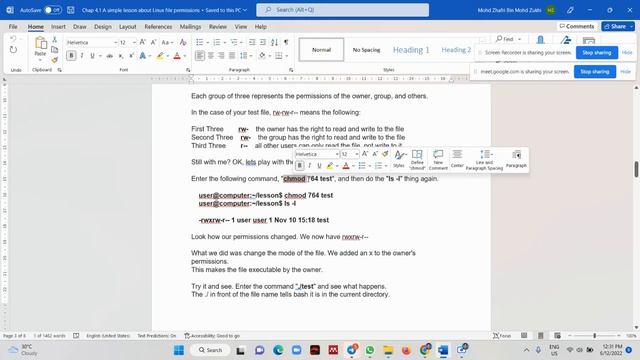Screen dimensions: 640x360
Task: Open Borders dropdown in Paragraph group
Action: [x=287, y=56]
